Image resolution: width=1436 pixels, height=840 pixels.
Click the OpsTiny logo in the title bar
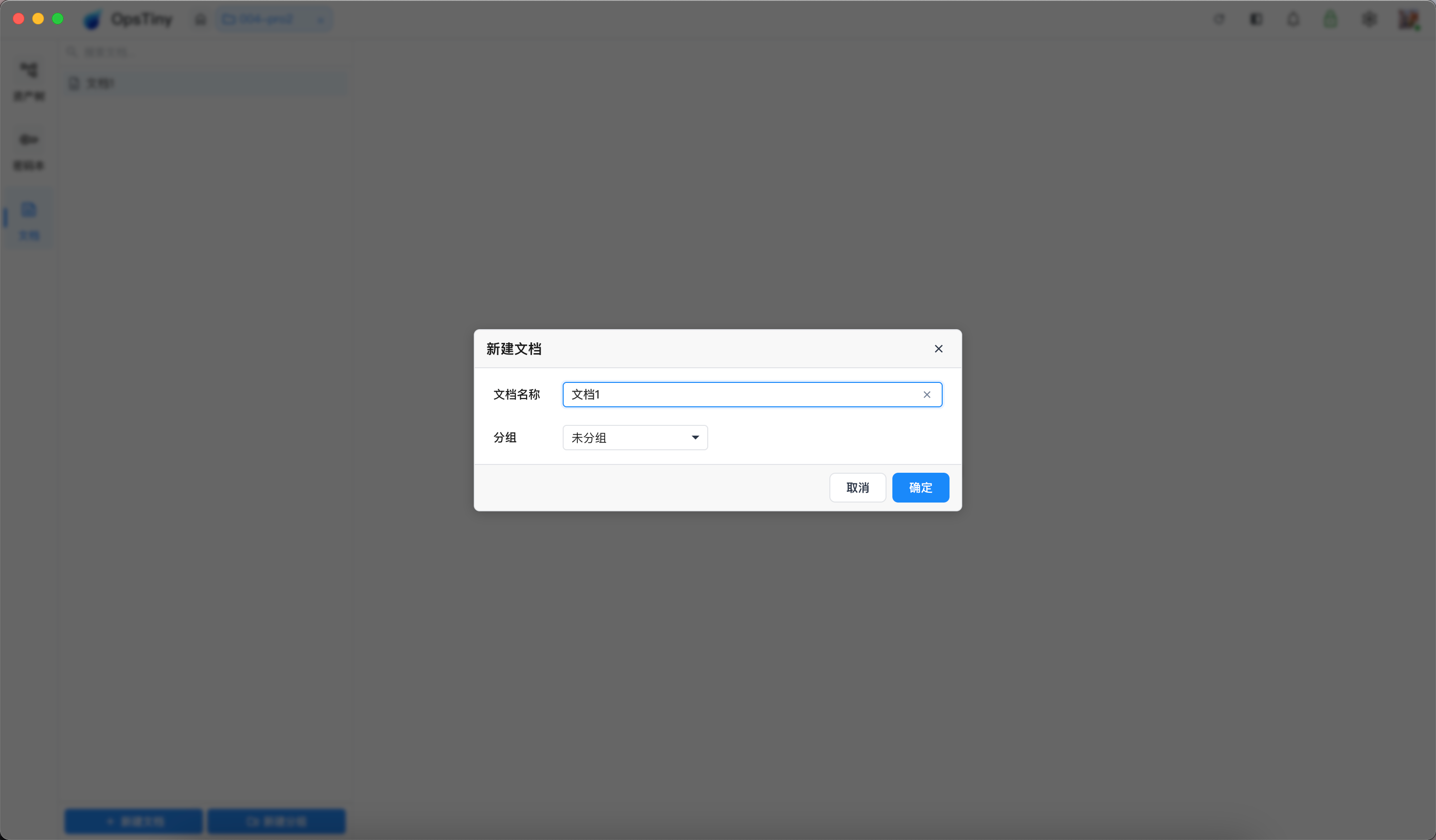tap(92, 20)
